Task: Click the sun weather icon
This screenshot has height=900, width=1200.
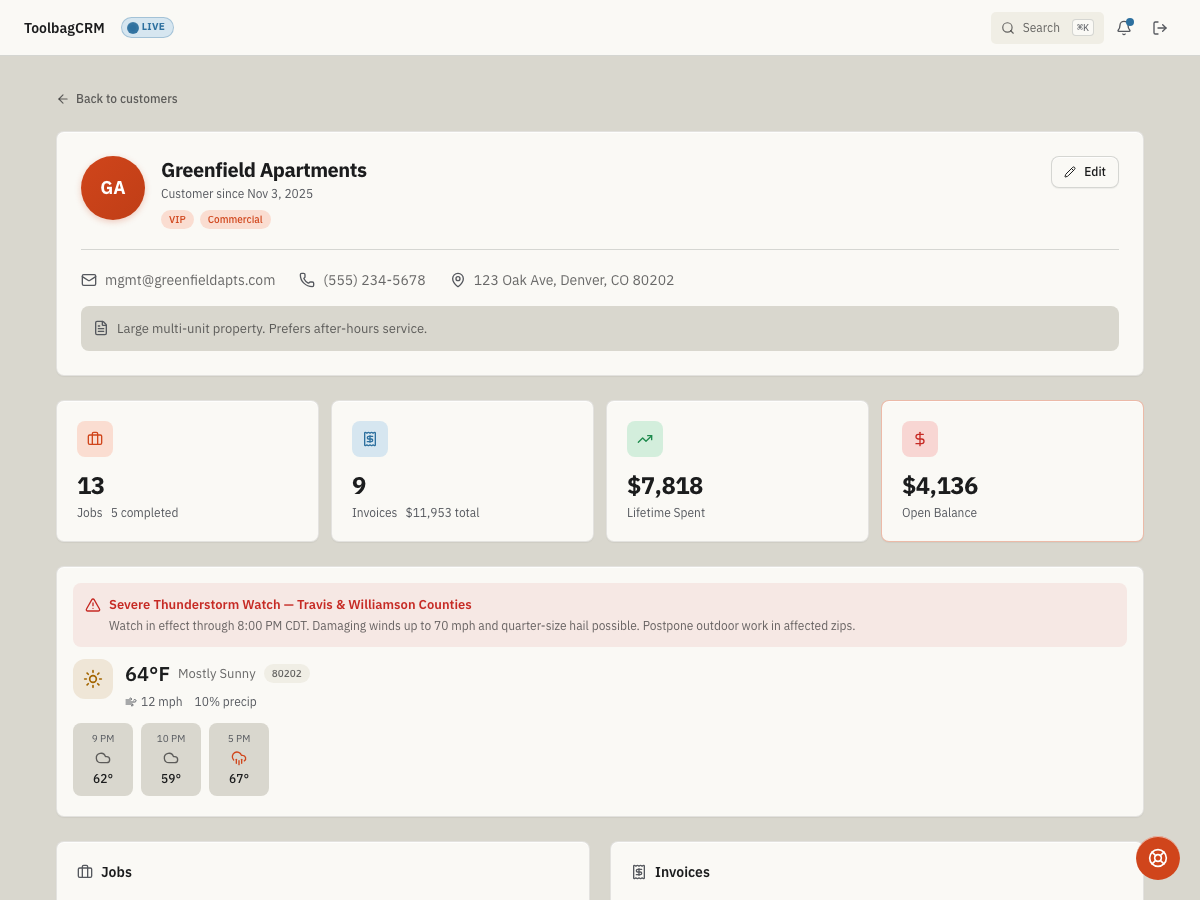Action: [x=93, y=679]
